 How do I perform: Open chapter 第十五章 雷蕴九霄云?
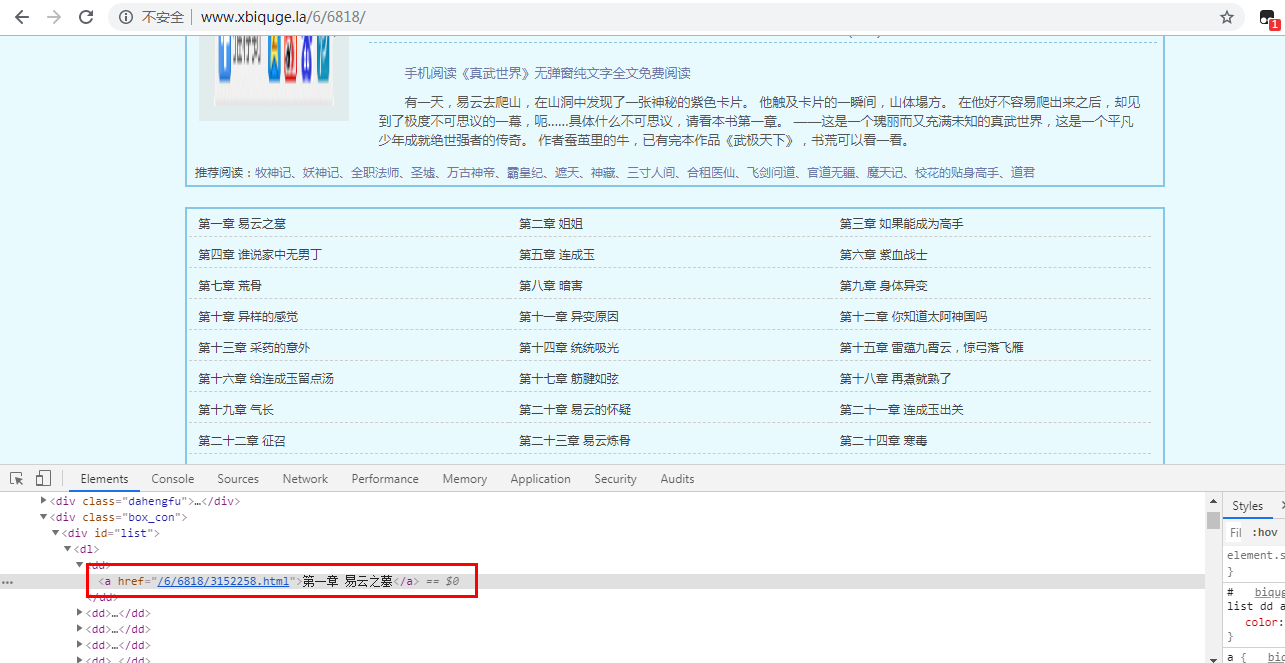pos(932,347)
